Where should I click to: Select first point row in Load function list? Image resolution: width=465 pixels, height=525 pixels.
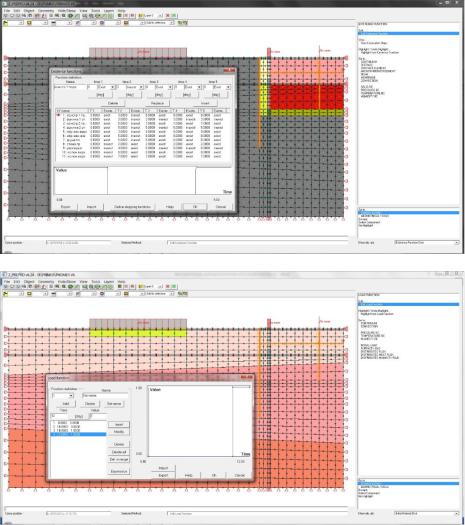(x=78, y=423)
